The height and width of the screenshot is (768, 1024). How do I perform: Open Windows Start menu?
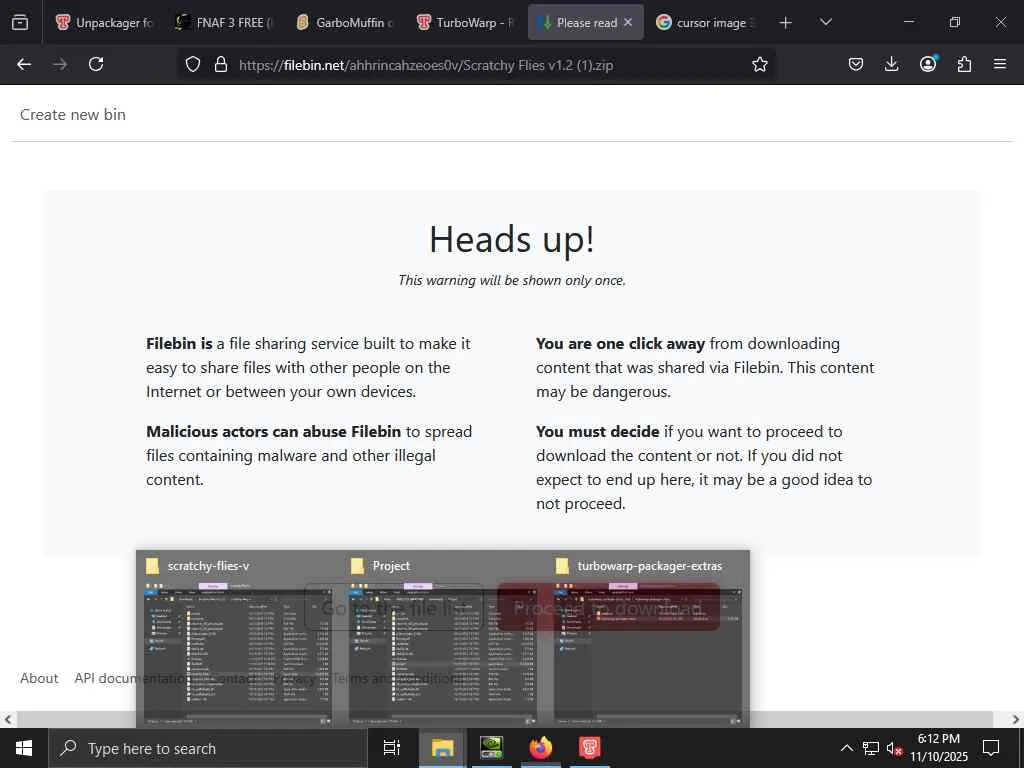(24, 748)
